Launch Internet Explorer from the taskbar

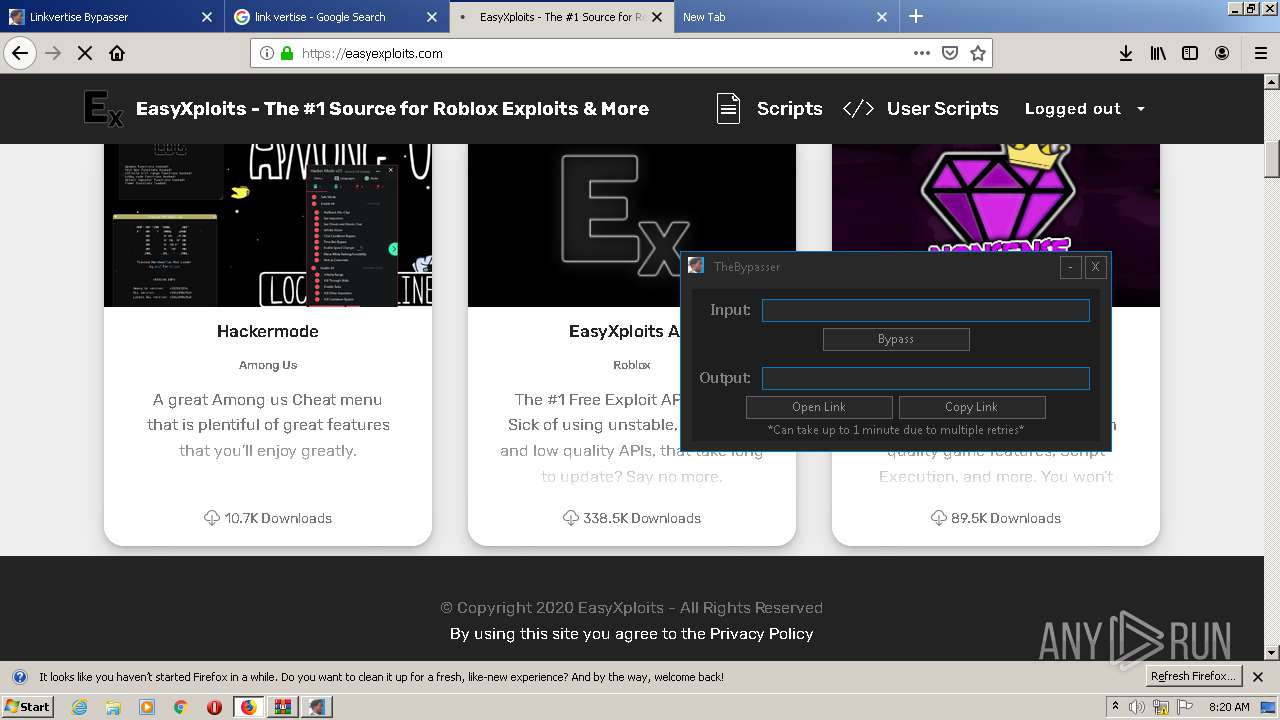point(80,707)
